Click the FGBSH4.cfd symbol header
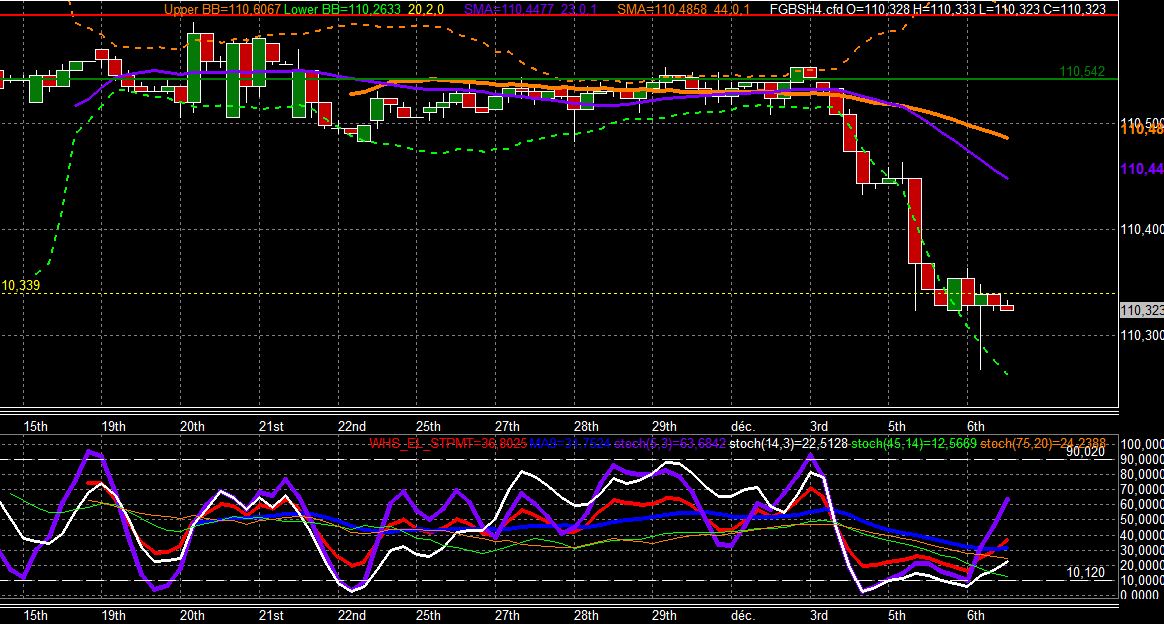 point(806,10)
